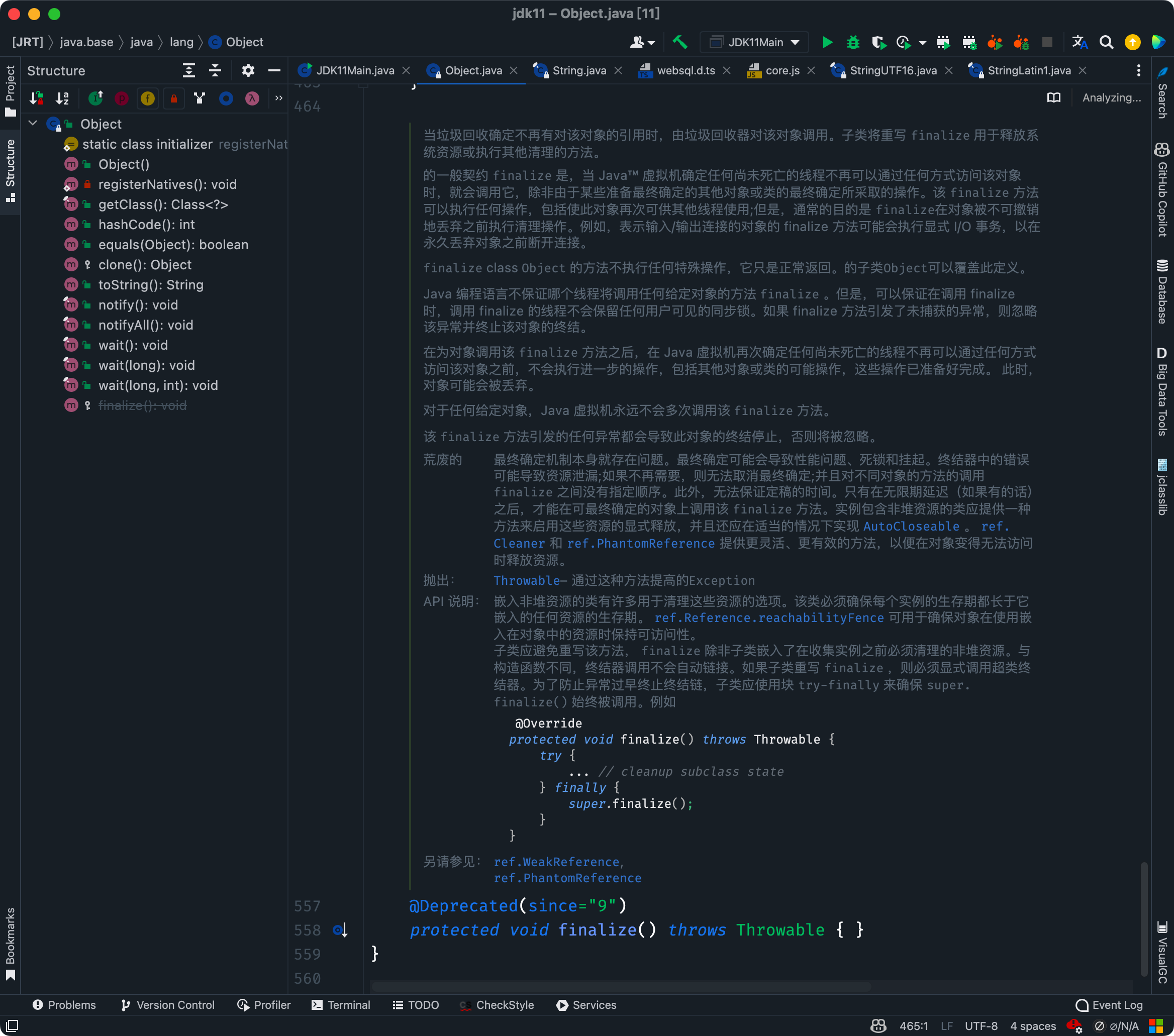Open Structure panel settings gear
The width and height of the screenshot is (1174, 1036).
click(x=248, y=71)
